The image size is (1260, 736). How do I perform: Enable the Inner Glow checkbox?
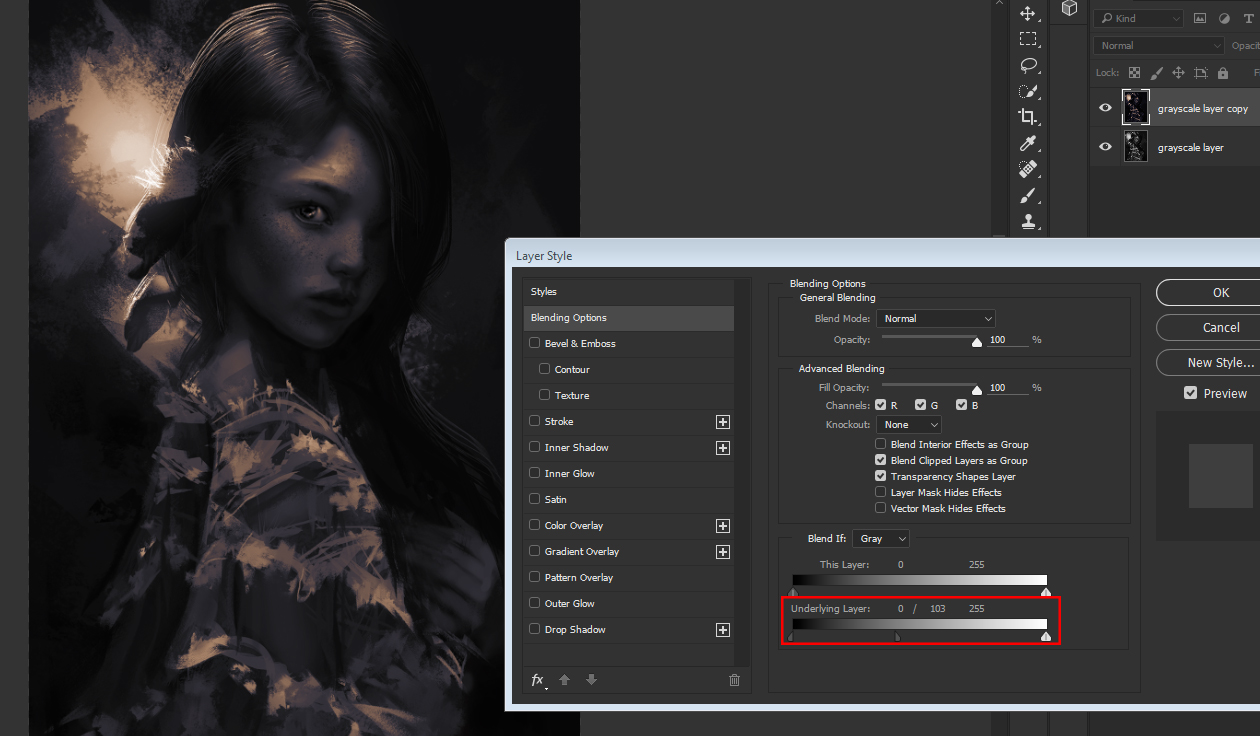535,473
